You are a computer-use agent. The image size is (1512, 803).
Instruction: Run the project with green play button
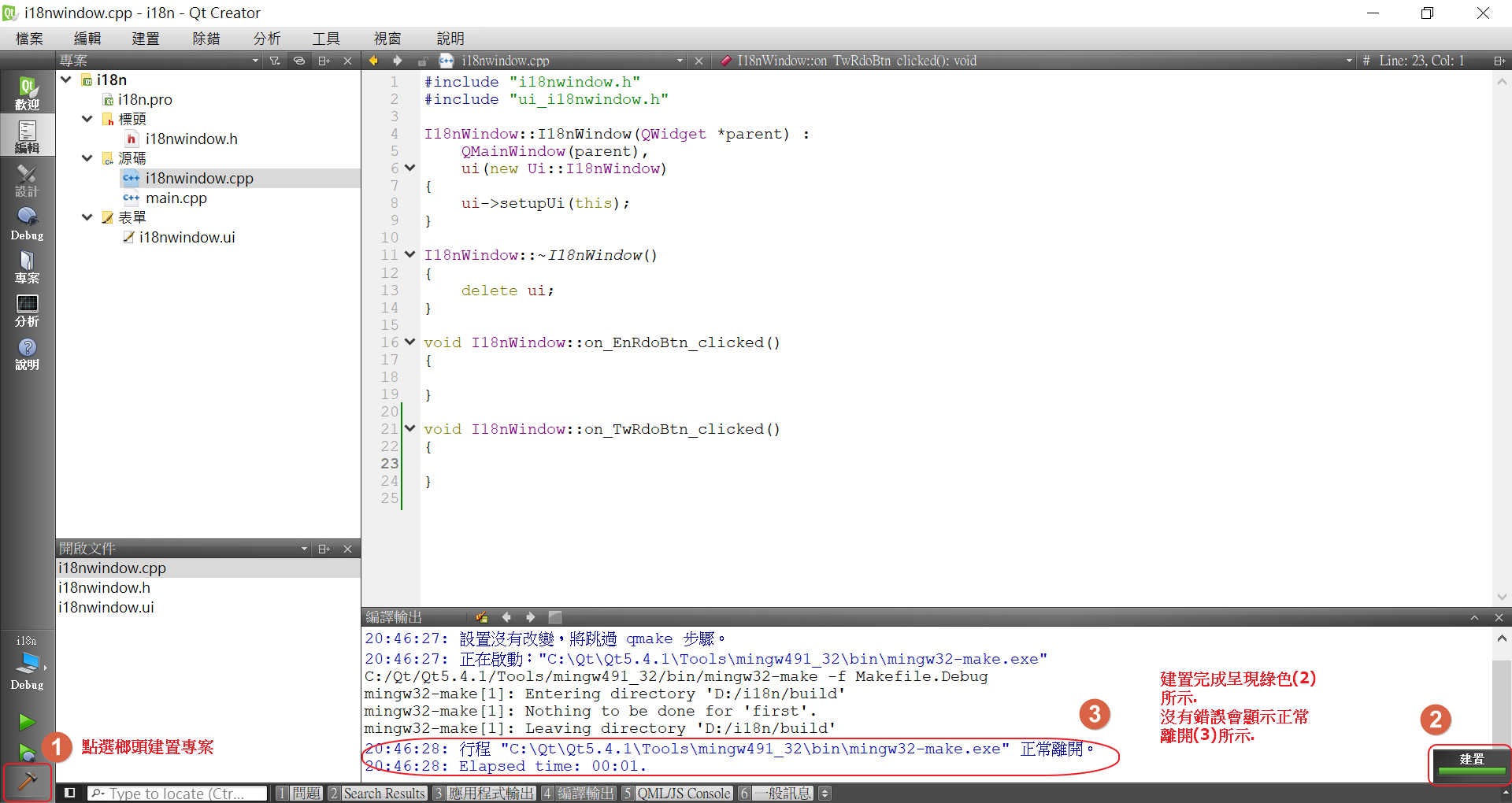[x=27, y=721]
